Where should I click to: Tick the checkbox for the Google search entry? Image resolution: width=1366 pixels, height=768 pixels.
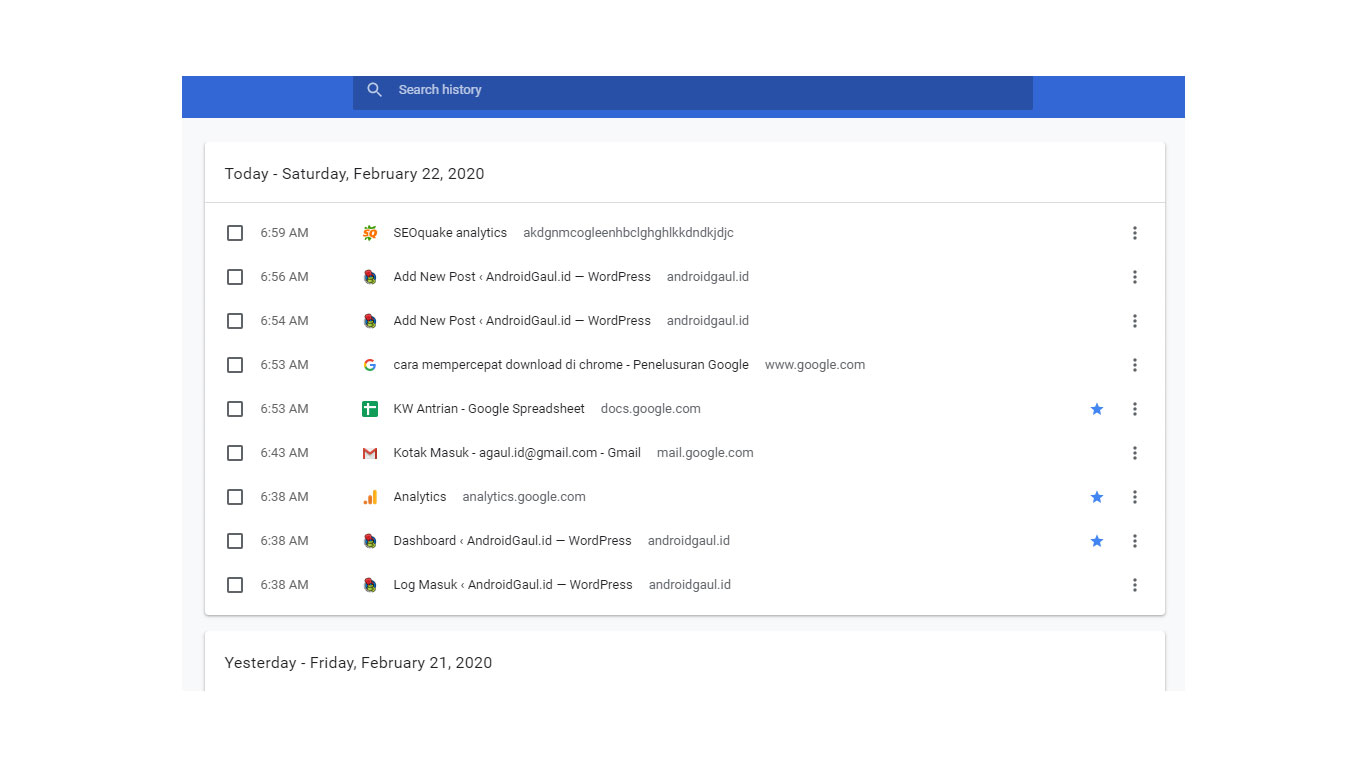click(235, 365)
